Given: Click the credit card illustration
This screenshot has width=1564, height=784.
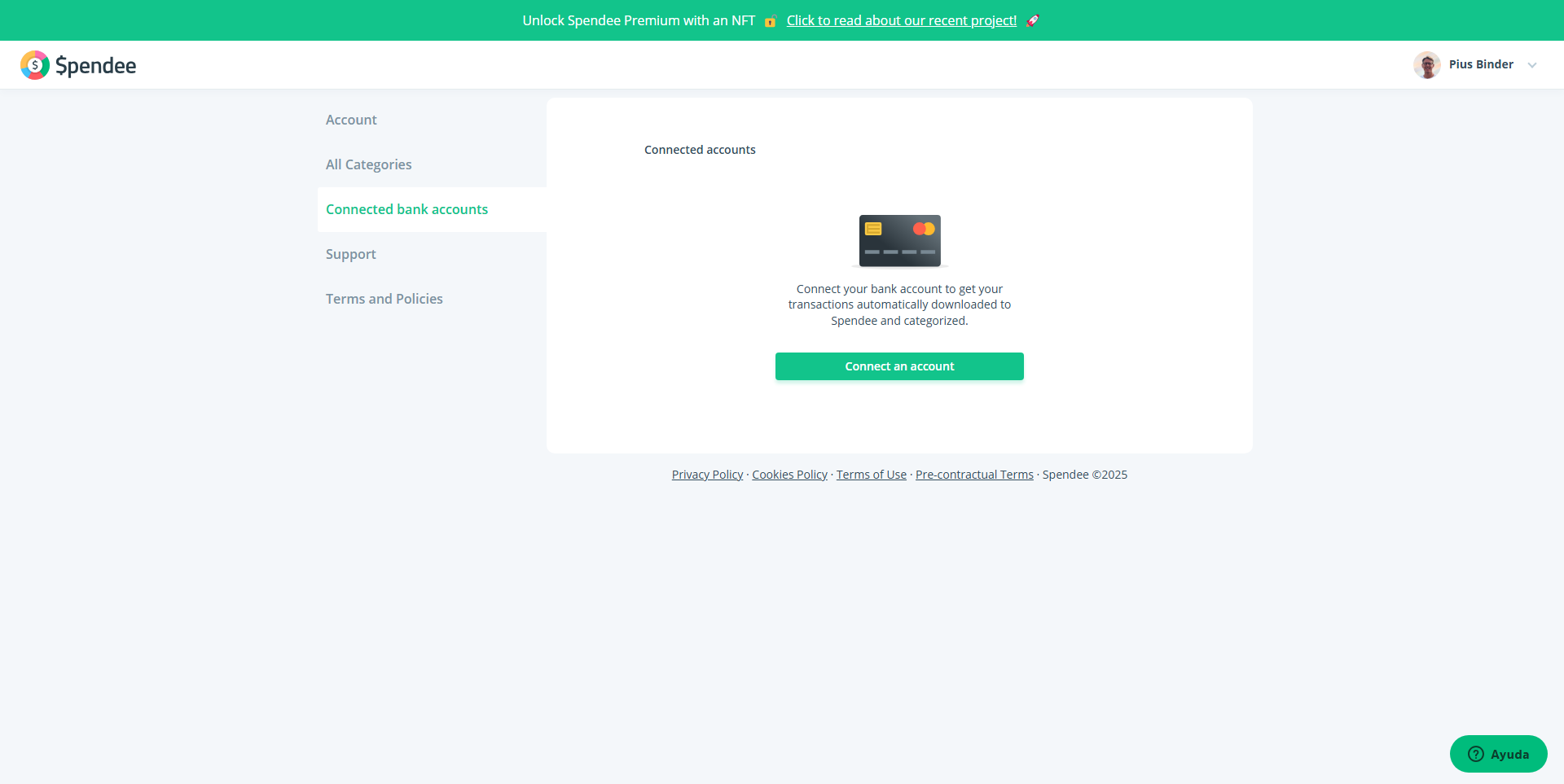Looking at the screenshot, I should [x=899, y=241].
